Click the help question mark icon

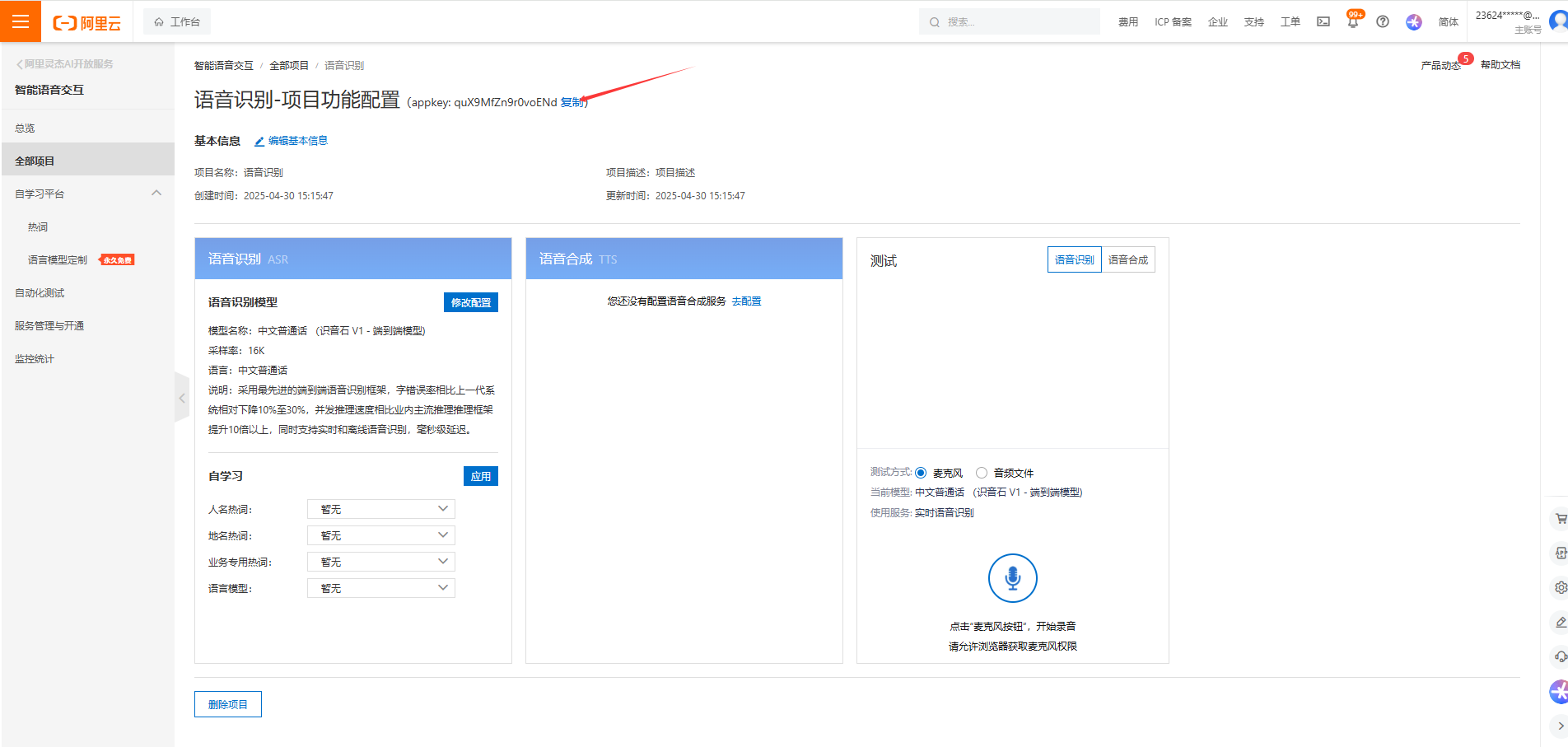click(1383, 22)
